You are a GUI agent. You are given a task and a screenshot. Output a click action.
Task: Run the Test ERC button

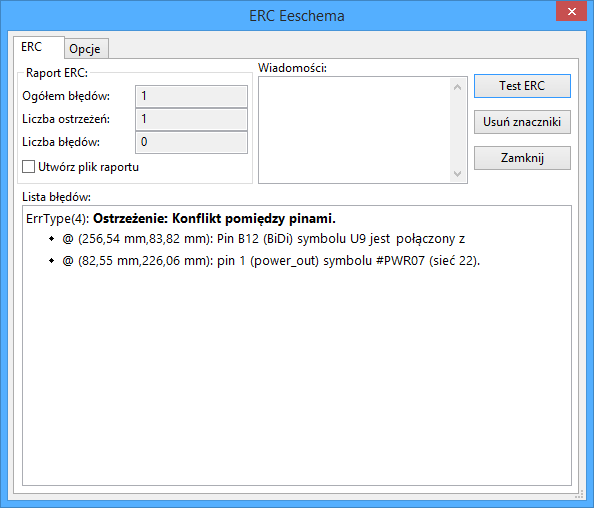(x=522, y=86)
